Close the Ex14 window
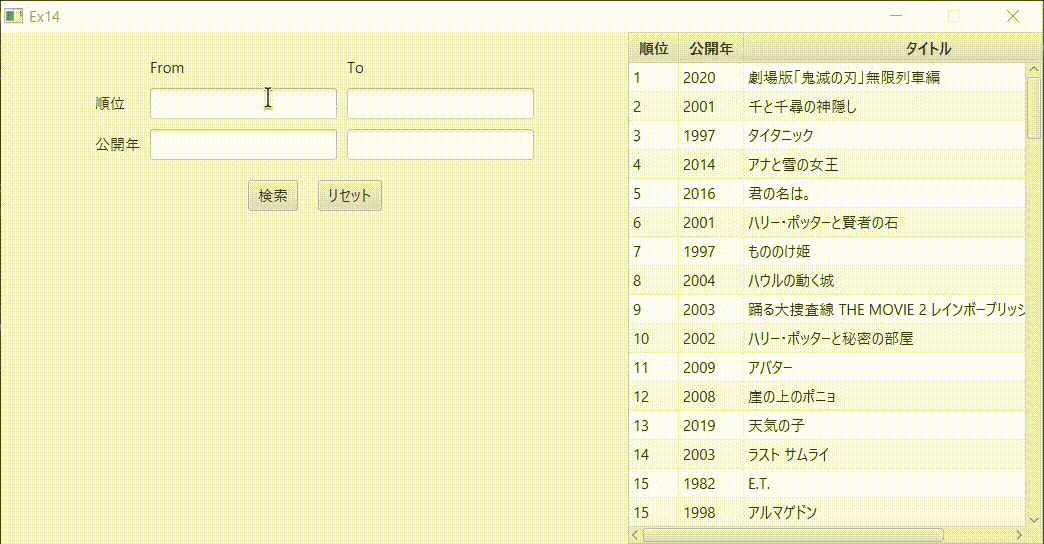 [x=1013, y=16]
